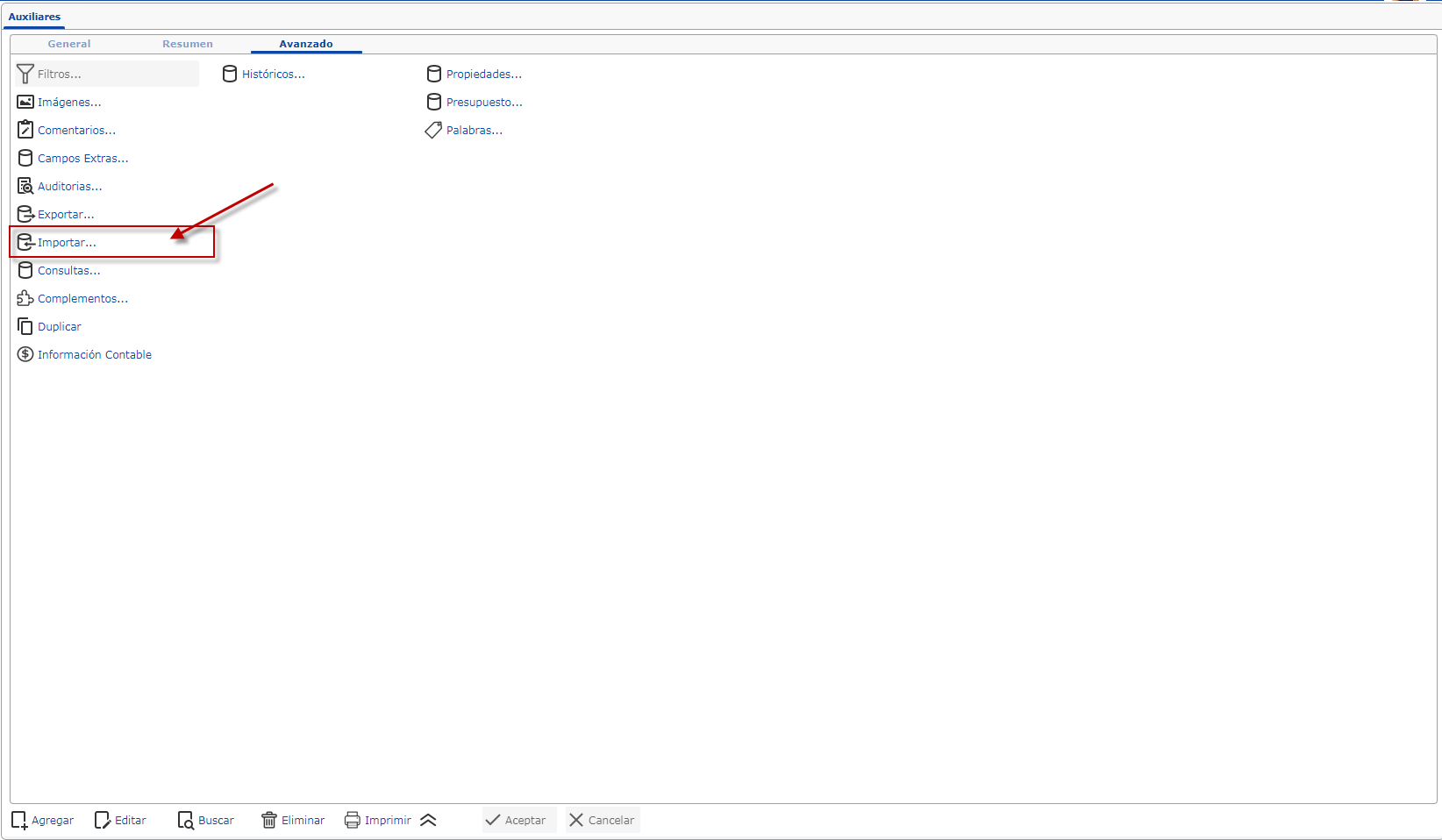Select the Auxiliares window tab
The image size is (1442, 840).
point(34,17)
